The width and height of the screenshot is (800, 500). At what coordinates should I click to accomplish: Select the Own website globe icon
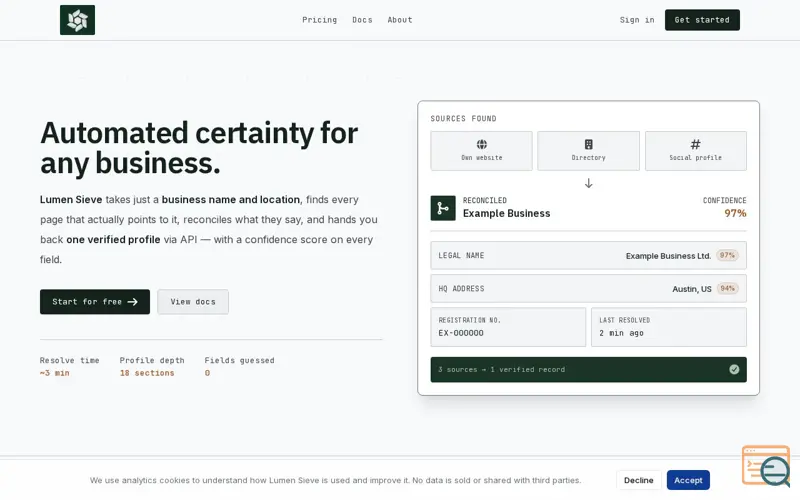coord(482,144)
